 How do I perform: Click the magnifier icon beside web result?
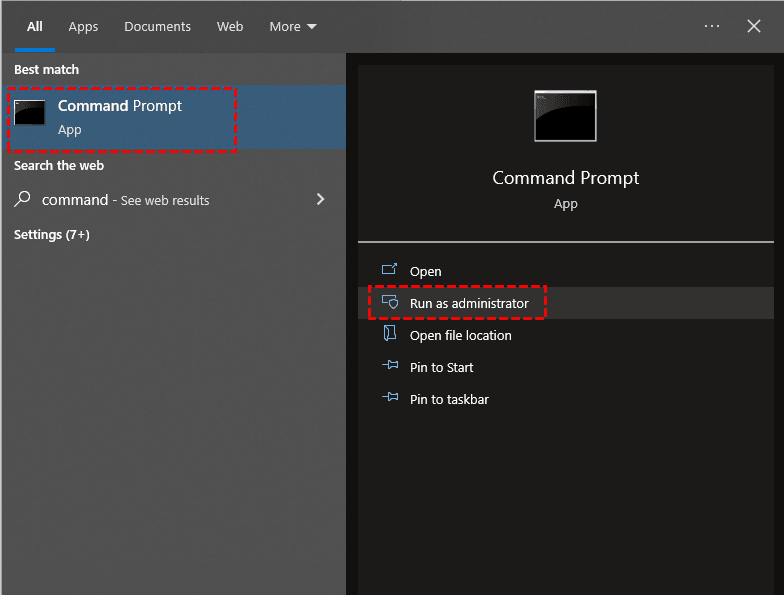pyautogui.click(x=23, y=199)
